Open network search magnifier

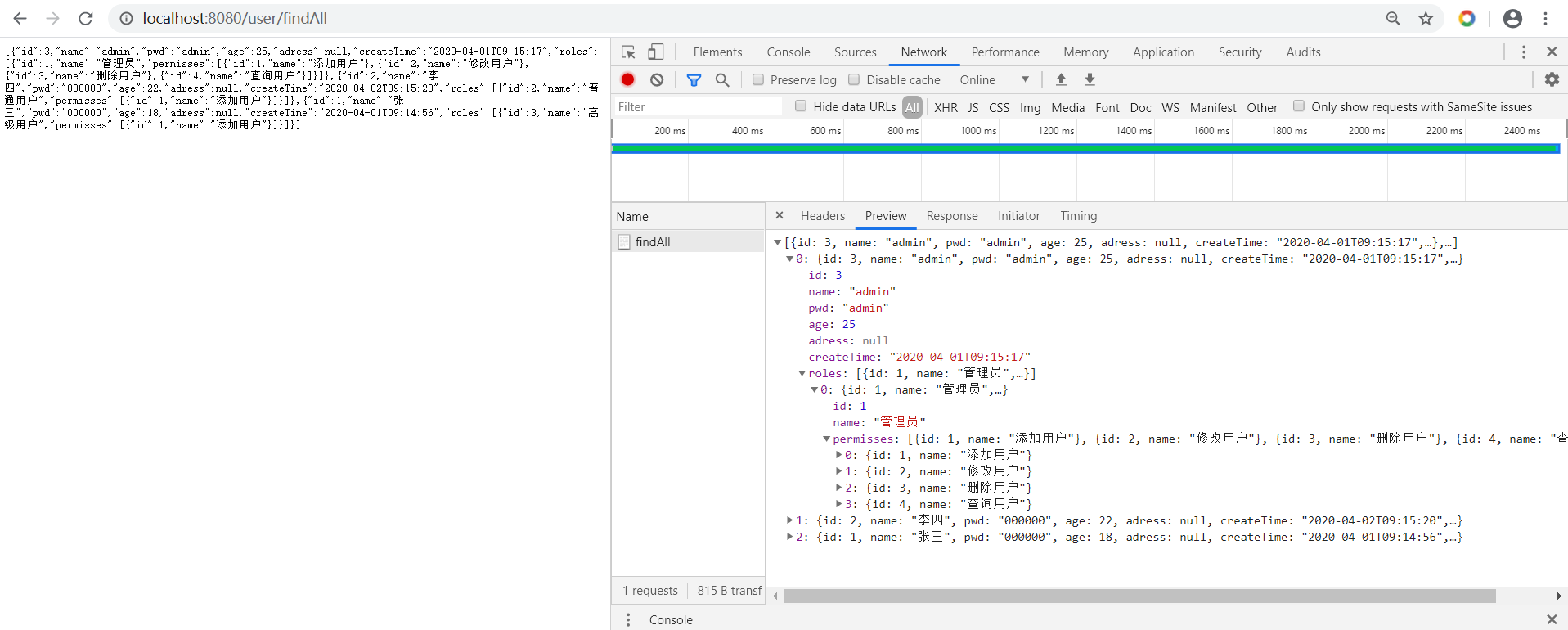click(722, 79)
